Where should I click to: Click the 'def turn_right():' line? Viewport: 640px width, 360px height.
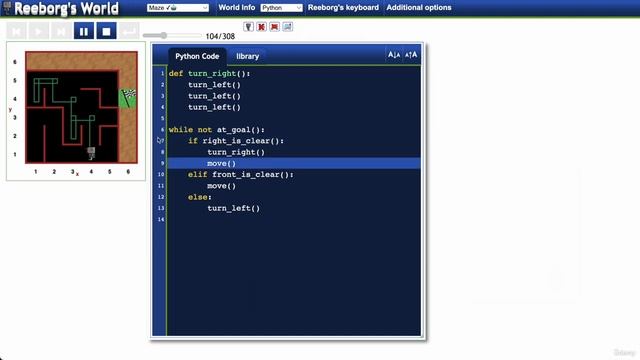coord(209,73)
